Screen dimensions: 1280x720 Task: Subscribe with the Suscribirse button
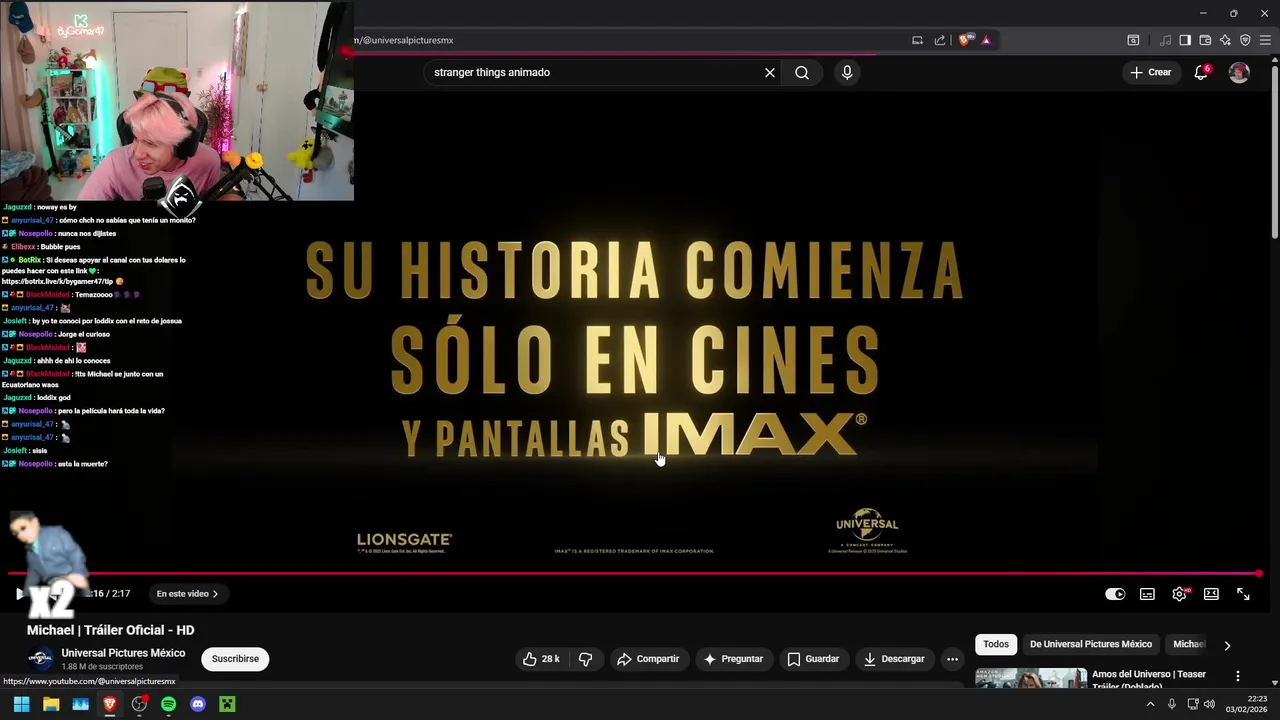click(x=235, y=659)
